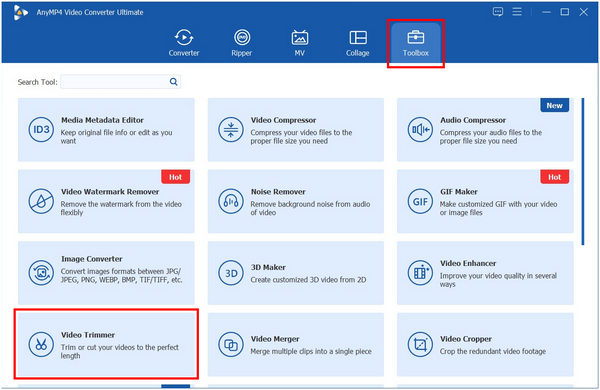This screenshot has height=390, width=600.
Task: Click the AnyMP4 app logo
Action: click(x=20, y=12)
